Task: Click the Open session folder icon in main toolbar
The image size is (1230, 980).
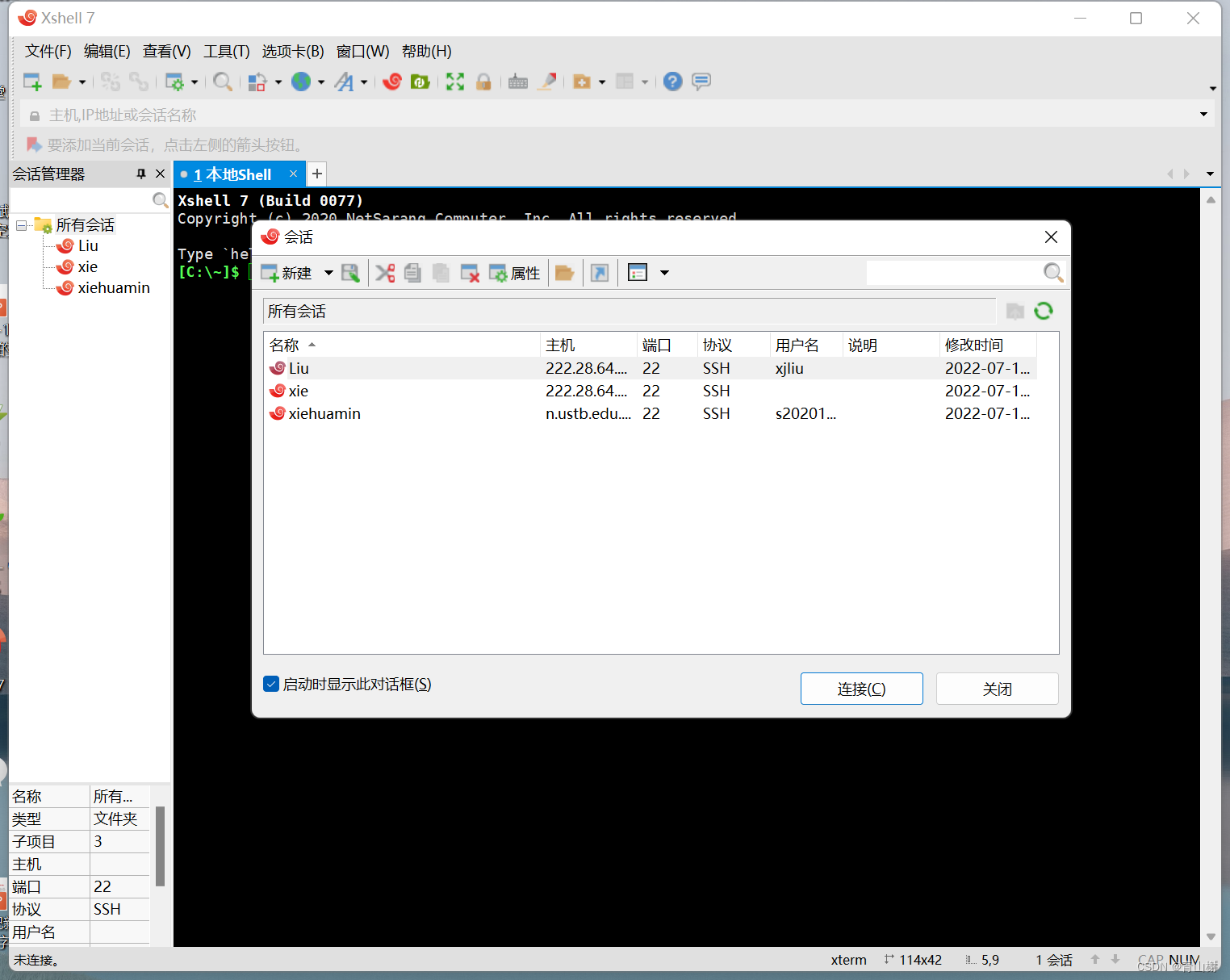Action: pos(61,82)
